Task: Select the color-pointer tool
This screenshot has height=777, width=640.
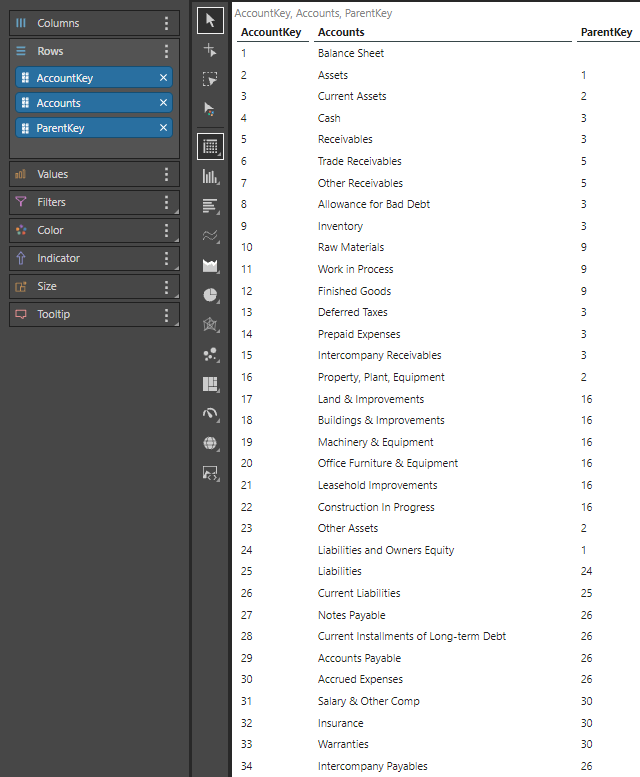Action: 210,109
